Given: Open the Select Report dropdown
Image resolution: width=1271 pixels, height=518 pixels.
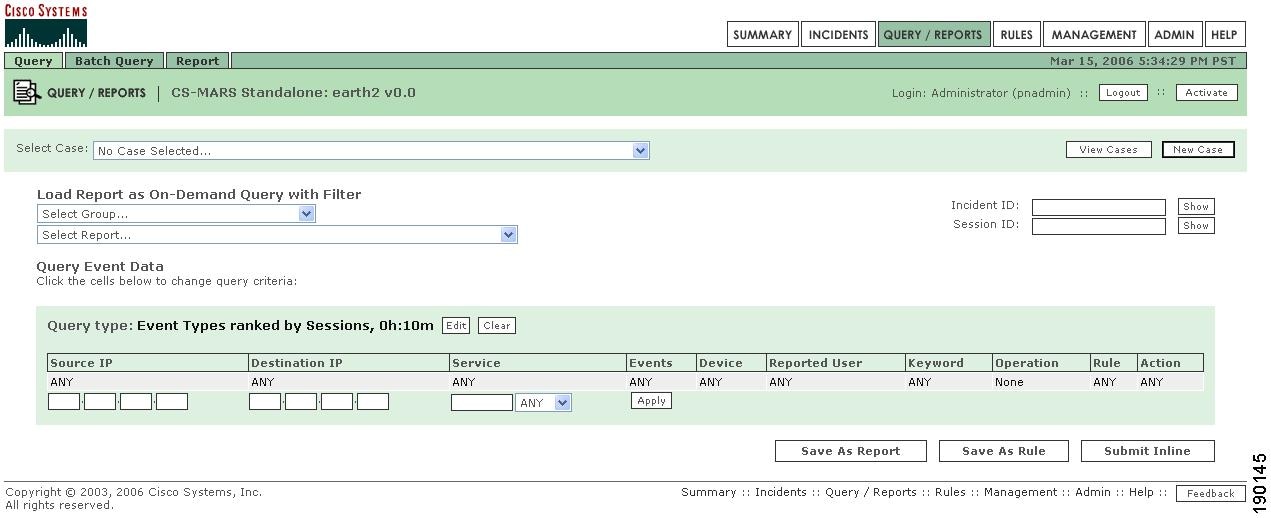Looking at the screenshot, I should pyautogui.click(x=277, y=235).
